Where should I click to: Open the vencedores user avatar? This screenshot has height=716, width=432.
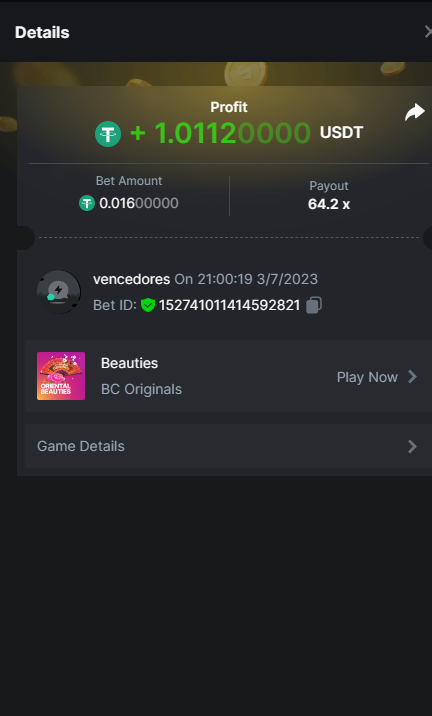click(59, 292)
